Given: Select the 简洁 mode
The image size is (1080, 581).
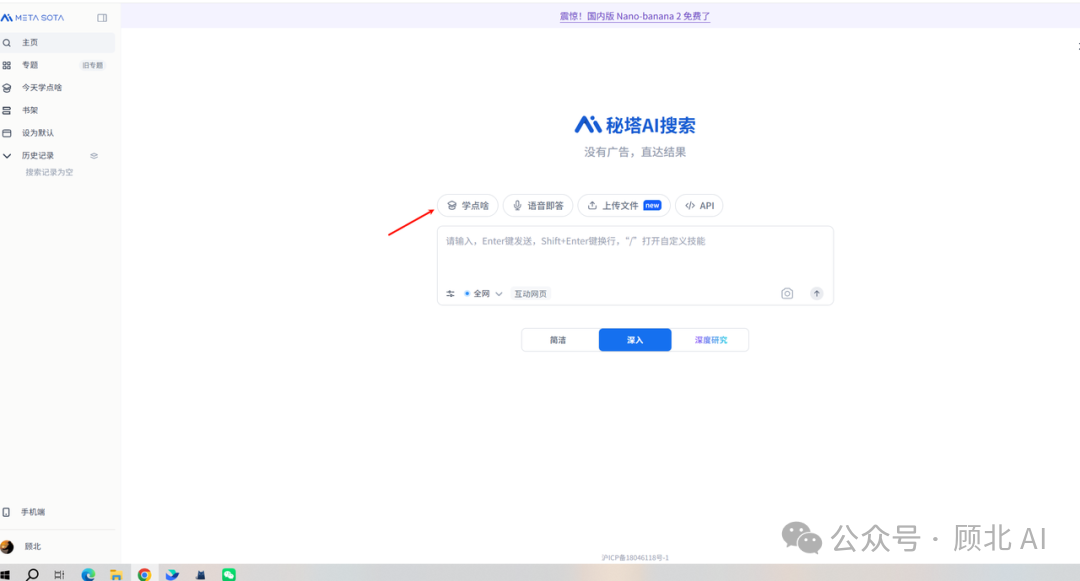Looking at the screenshot, I should pos(559,340).
